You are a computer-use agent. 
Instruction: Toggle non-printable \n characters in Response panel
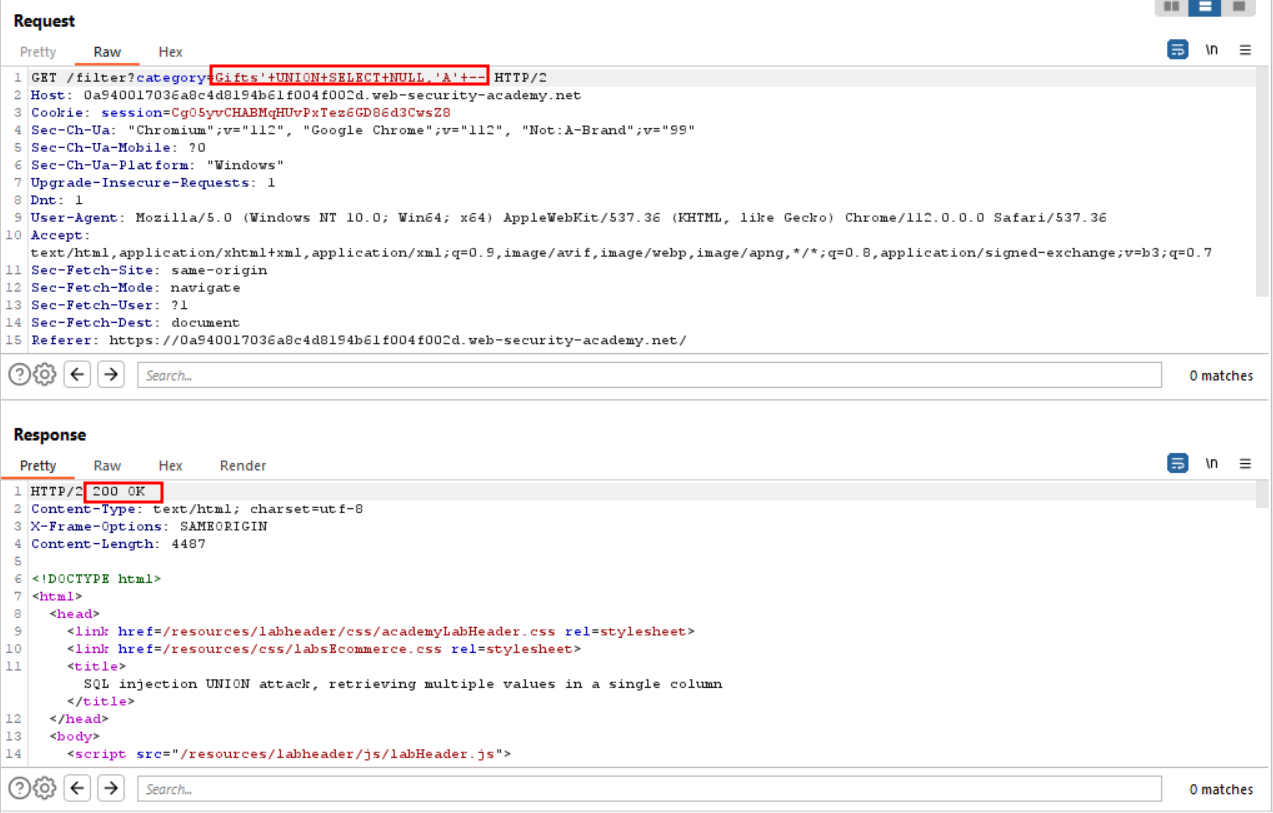[1212, 464]
